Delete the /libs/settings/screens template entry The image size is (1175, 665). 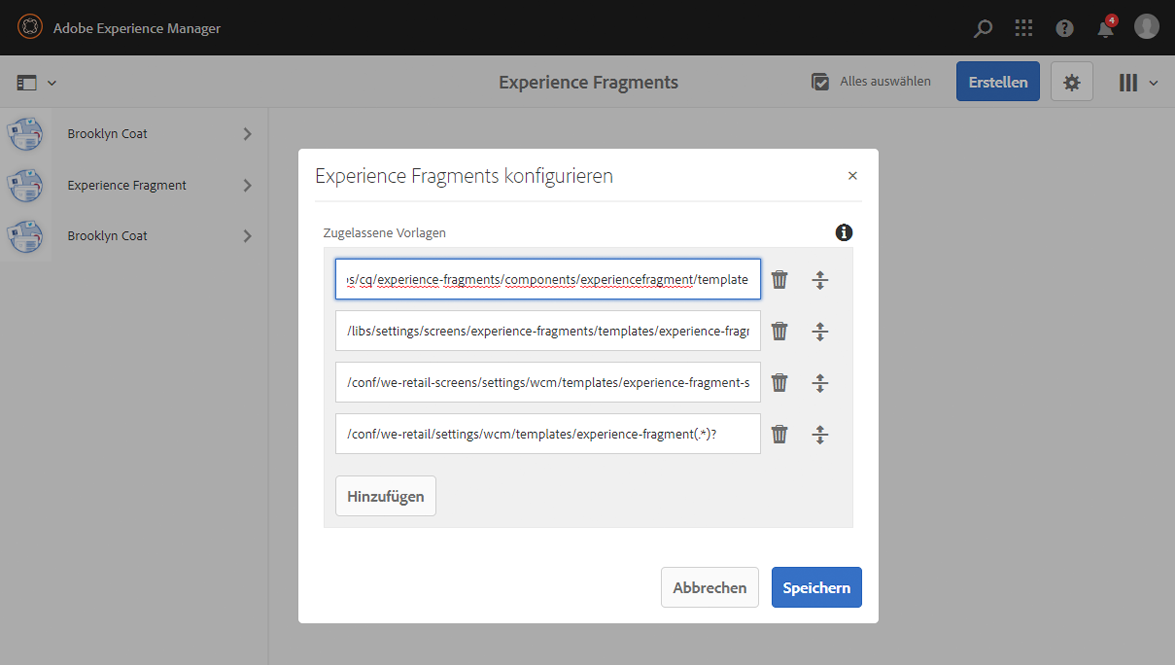780,331
